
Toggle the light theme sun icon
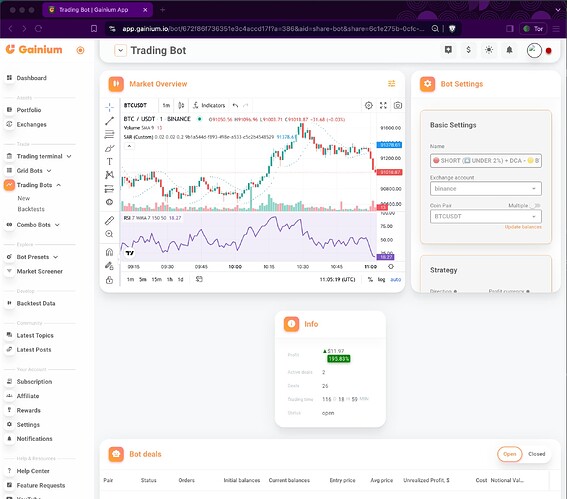click(489, 50)
